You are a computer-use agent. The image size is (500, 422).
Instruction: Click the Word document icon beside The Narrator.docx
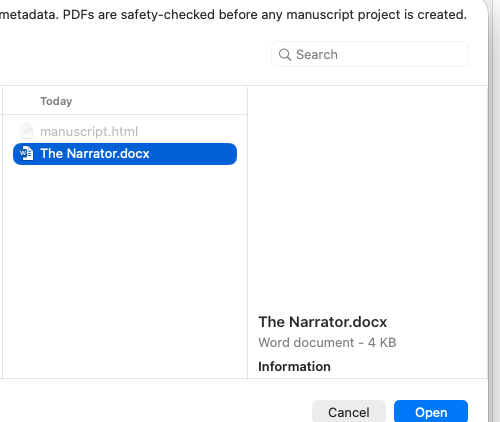click(x=26, y=153)
